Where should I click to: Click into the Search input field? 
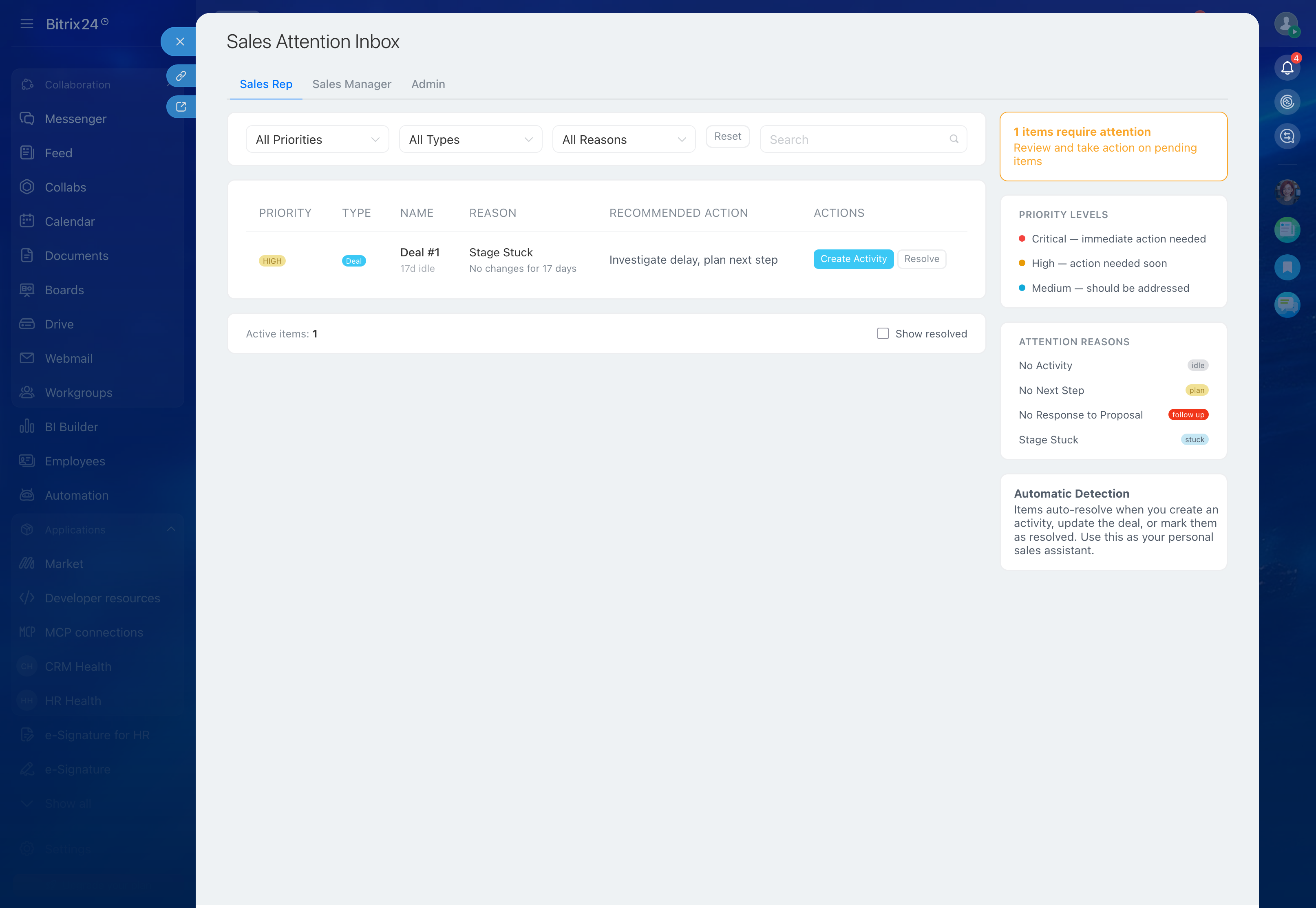pos(853,139)
